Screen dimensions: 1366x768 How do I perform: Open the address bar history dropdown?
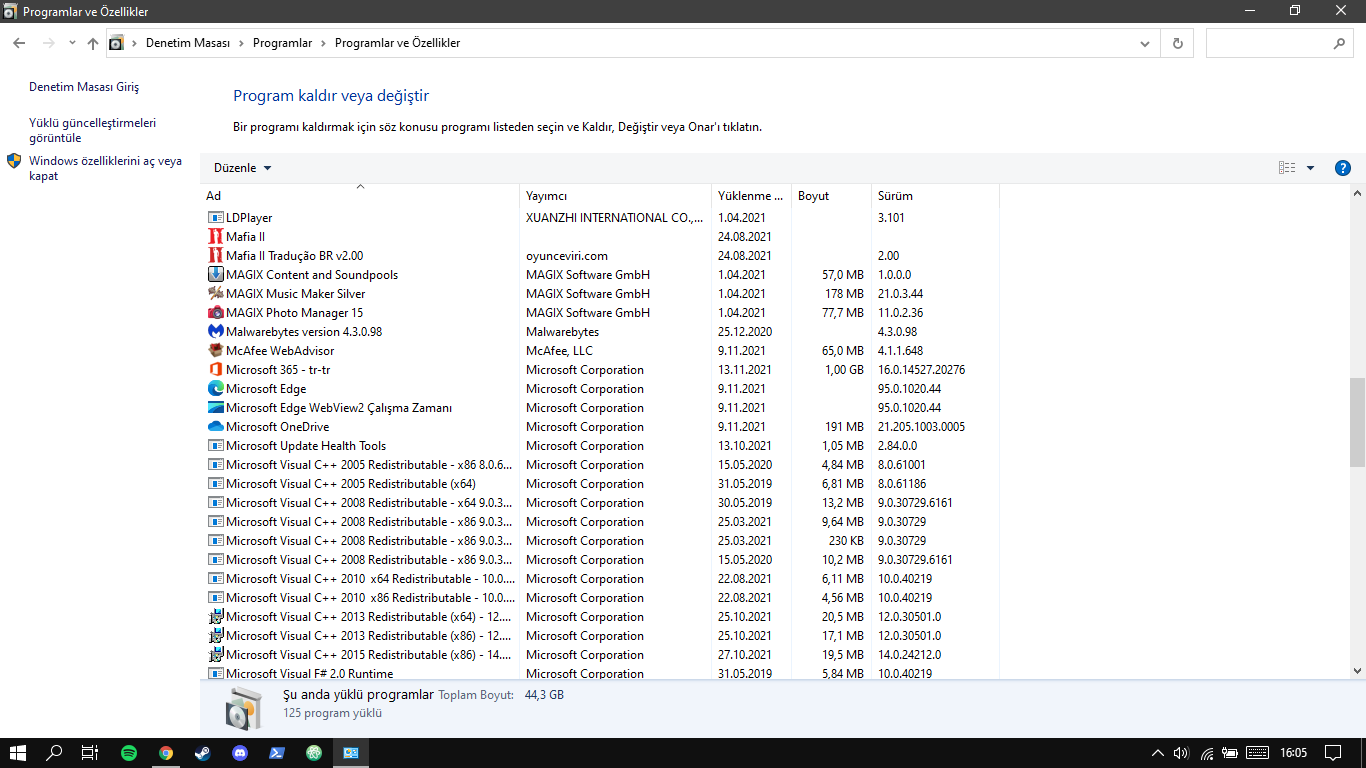1145,43
